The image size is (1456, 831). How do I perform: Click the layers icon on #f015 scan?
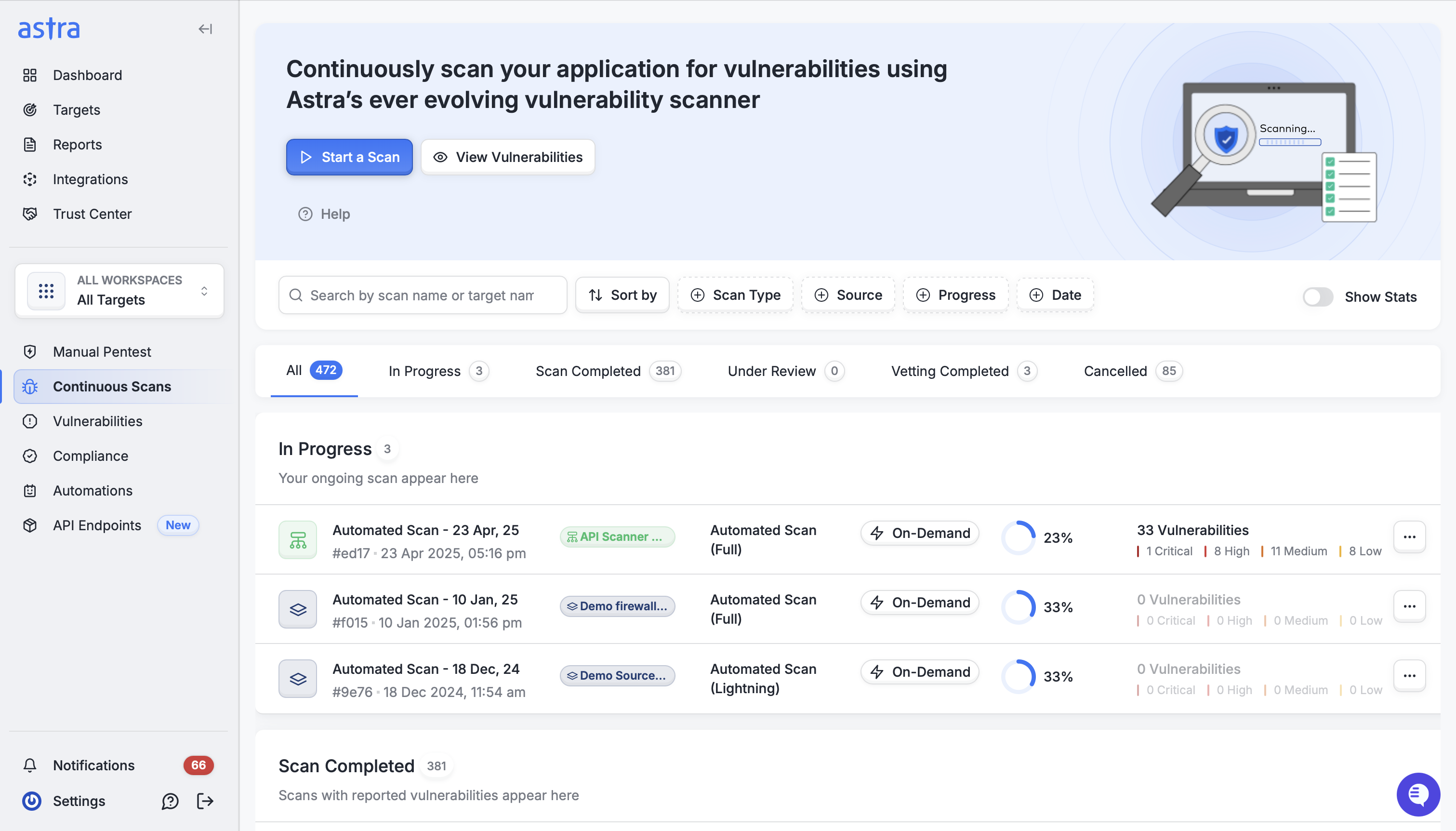(298, 609)
